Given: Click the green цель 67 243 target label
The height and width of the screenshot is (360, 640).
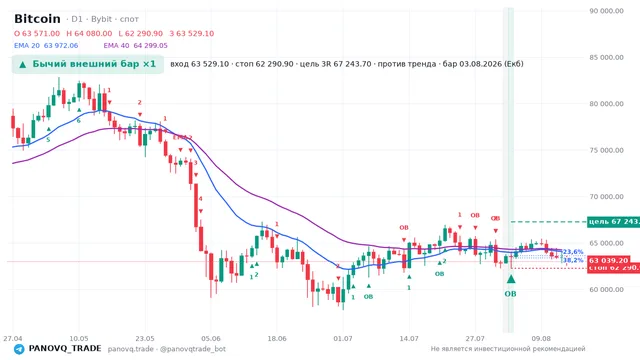Looking at the screenshot, I should pos(613,222).
